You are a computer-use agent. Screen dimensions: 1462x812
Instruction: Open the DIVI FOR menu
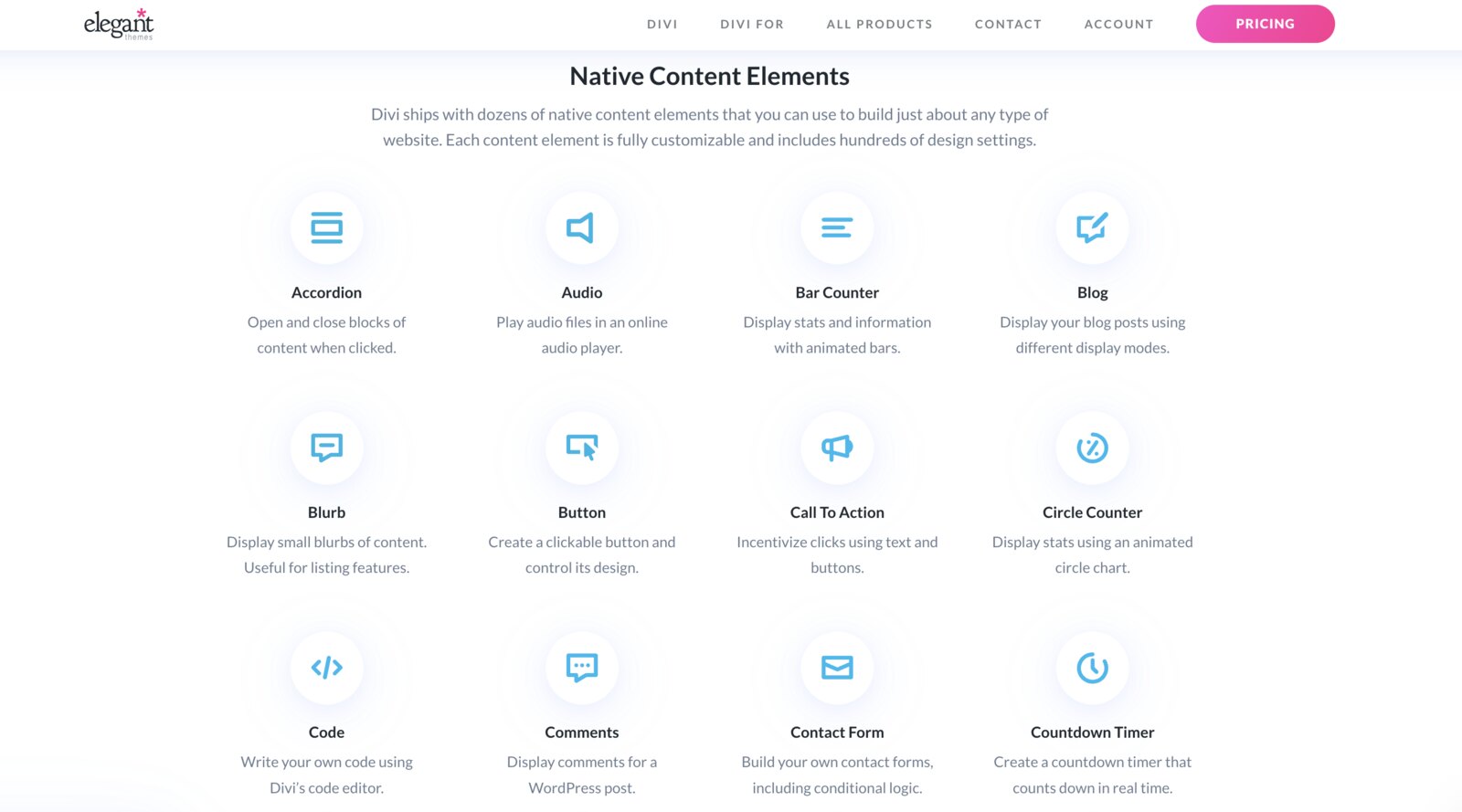point(752,24)
